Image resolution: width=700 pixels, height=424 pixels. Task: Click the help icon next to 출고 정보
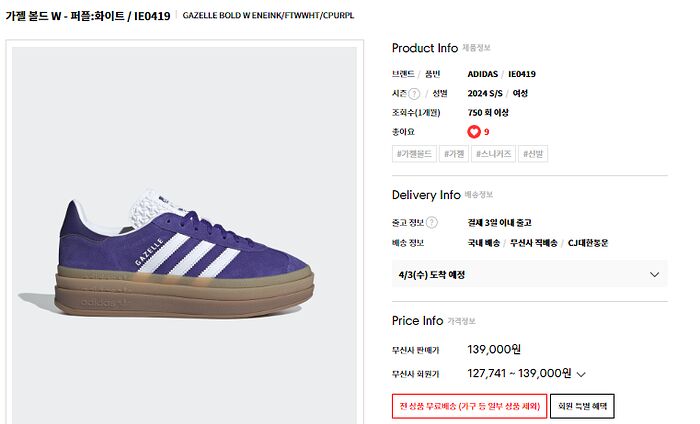433,222
